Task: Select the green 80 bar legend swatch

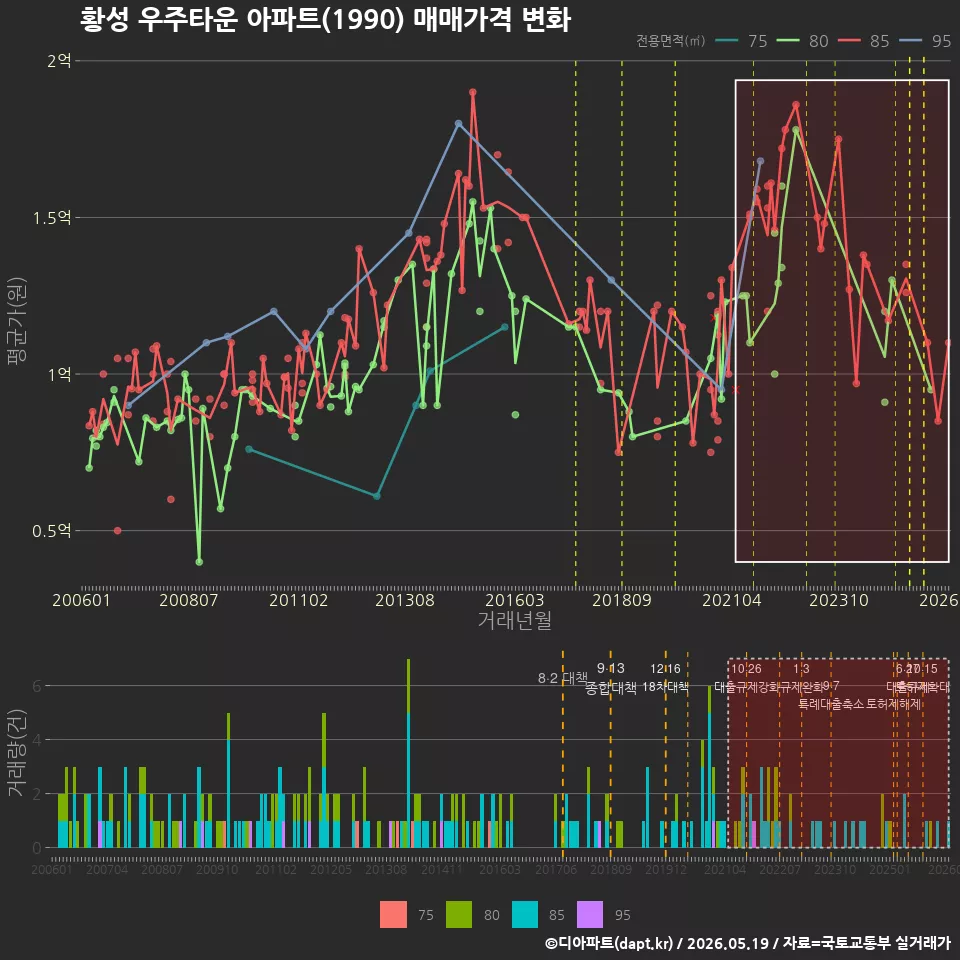Action: [x=459, y=915]
